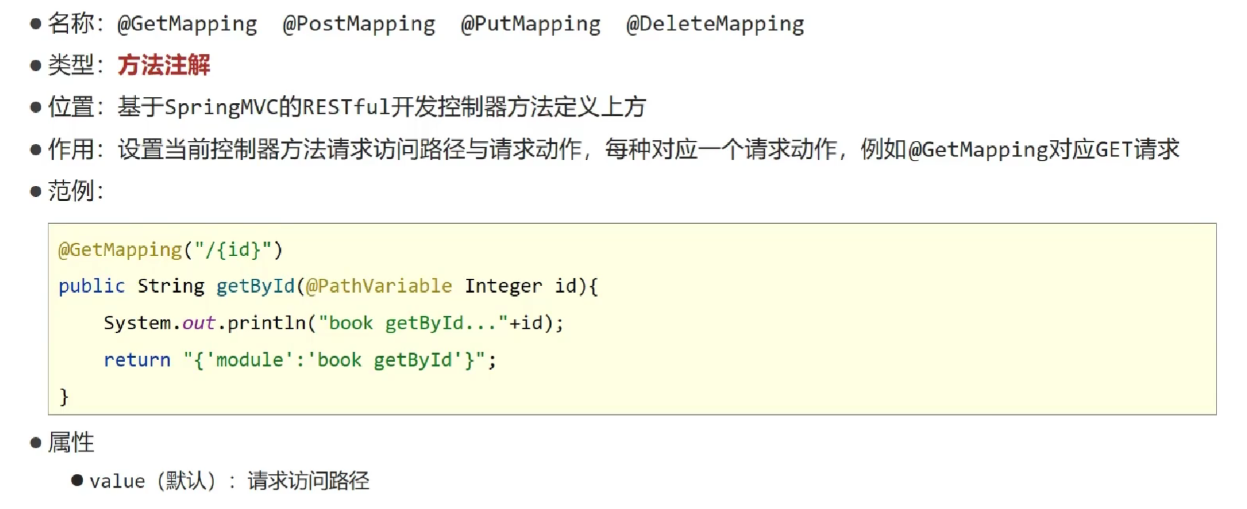This screenshot has height=509, width=1247.
Task: Click the public keyword in the code
Action: 92,286
